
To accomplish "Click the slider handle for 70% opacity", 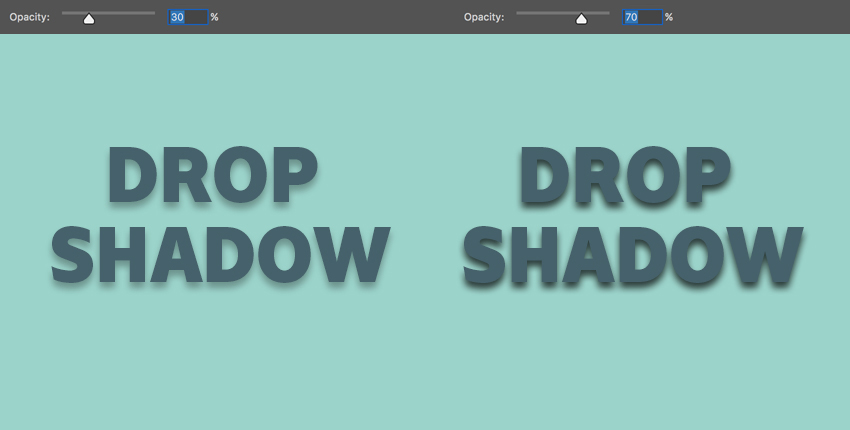I will [581, 18].
